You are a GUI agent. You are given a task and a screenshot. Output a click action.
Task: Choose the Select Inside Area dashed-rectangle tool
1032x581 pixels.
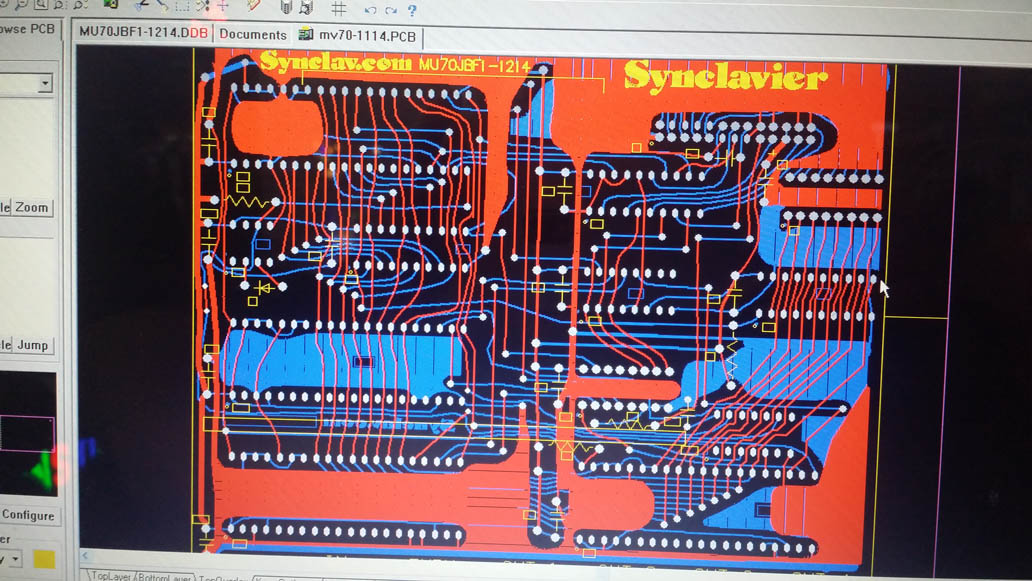[x=182, y=5]
